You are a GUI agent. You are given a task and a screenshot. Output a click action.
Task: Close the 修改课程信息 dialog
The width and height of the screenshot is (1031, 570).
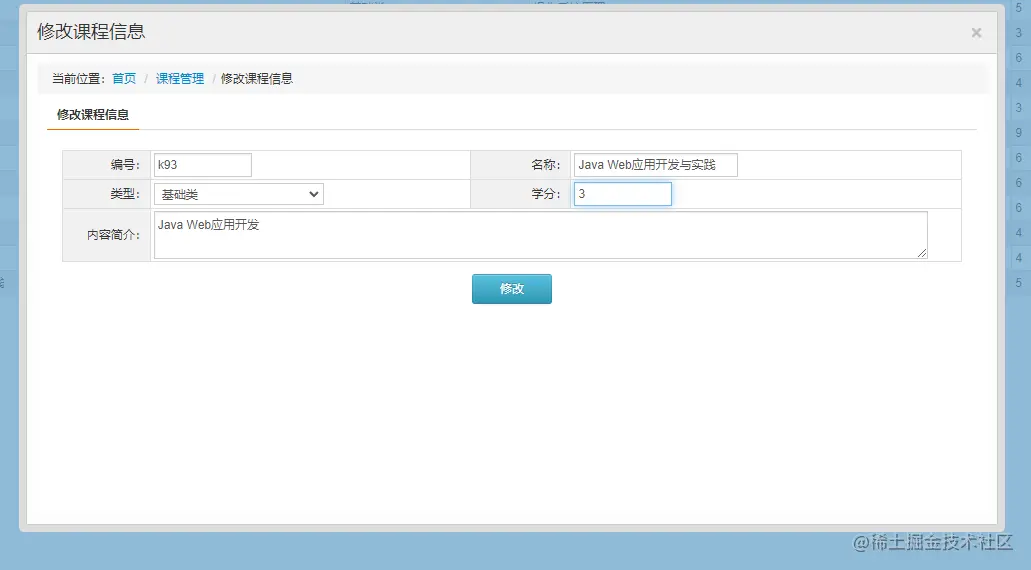[x=976, y=33]
